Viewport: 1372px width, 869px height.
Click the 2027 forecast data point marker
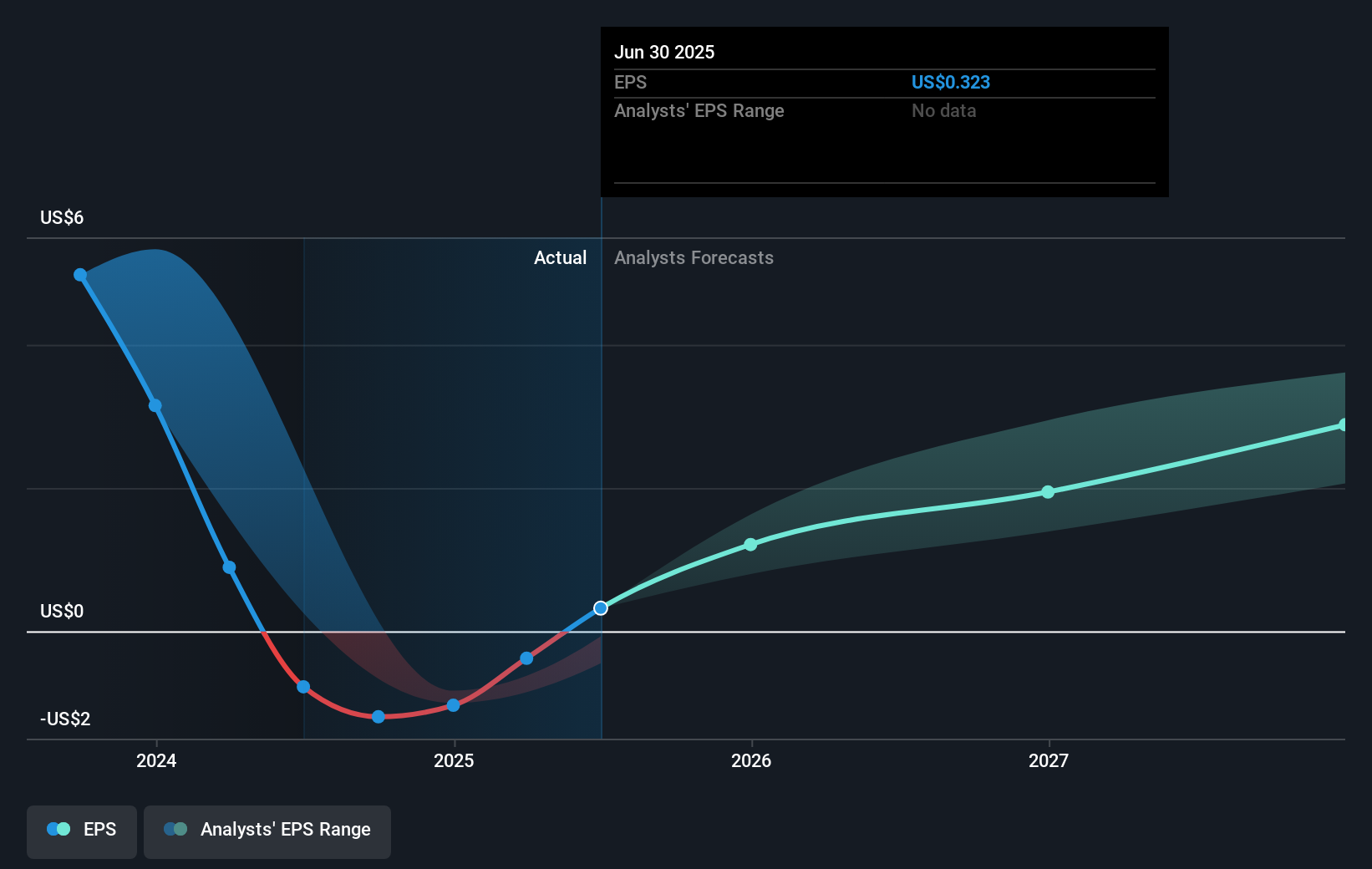tap(1048, 491)
